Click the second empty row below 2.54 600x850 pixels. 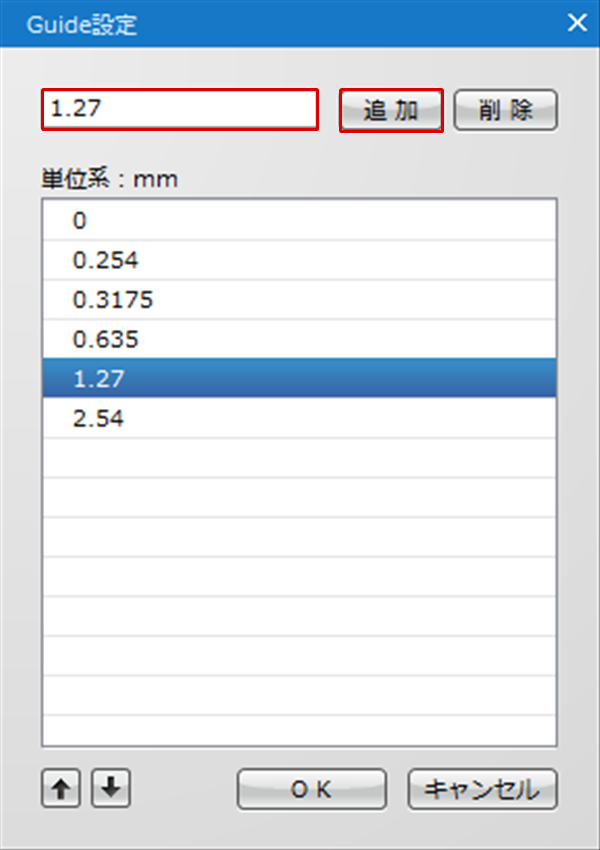[299, 497]
